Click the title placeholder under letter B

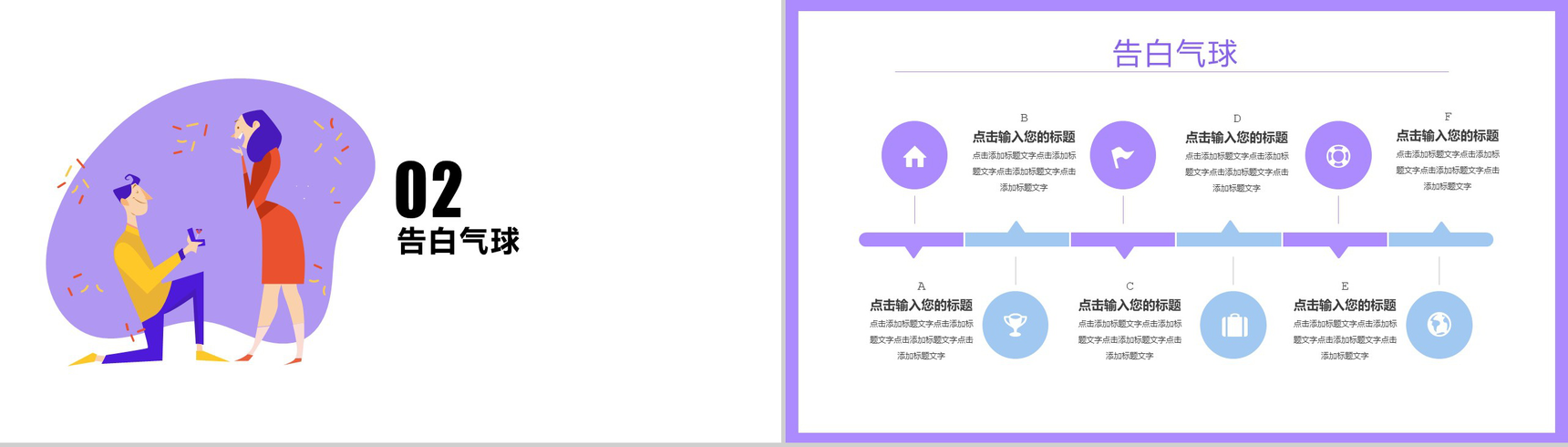coord(1024,137)
